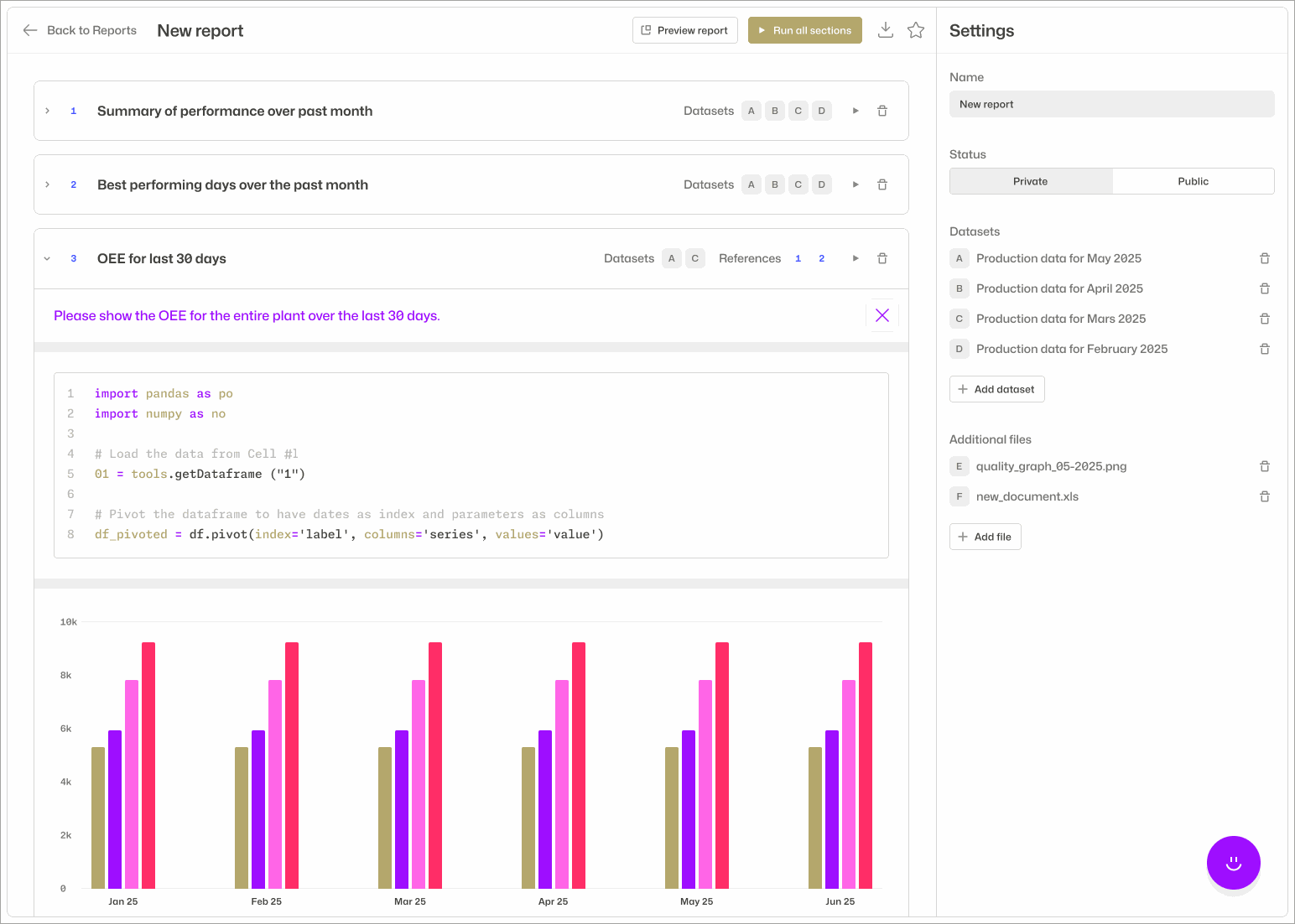Screen dimensions: 1295x924
Task: Open reference 1 in section 3
Action: (798, 258)
